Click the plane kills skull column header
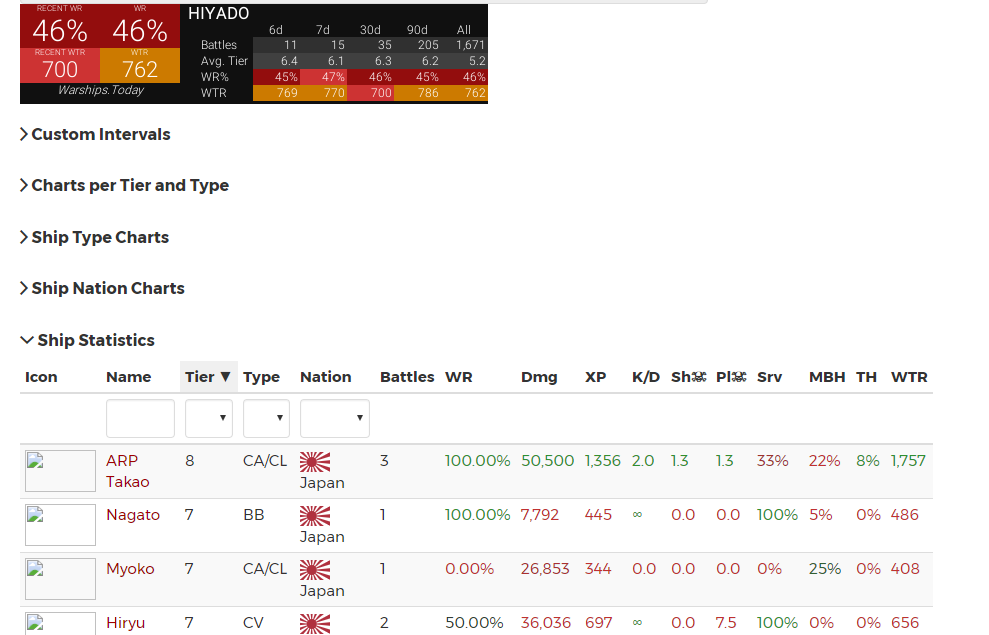The image size is (989, 635). point(731,377)
